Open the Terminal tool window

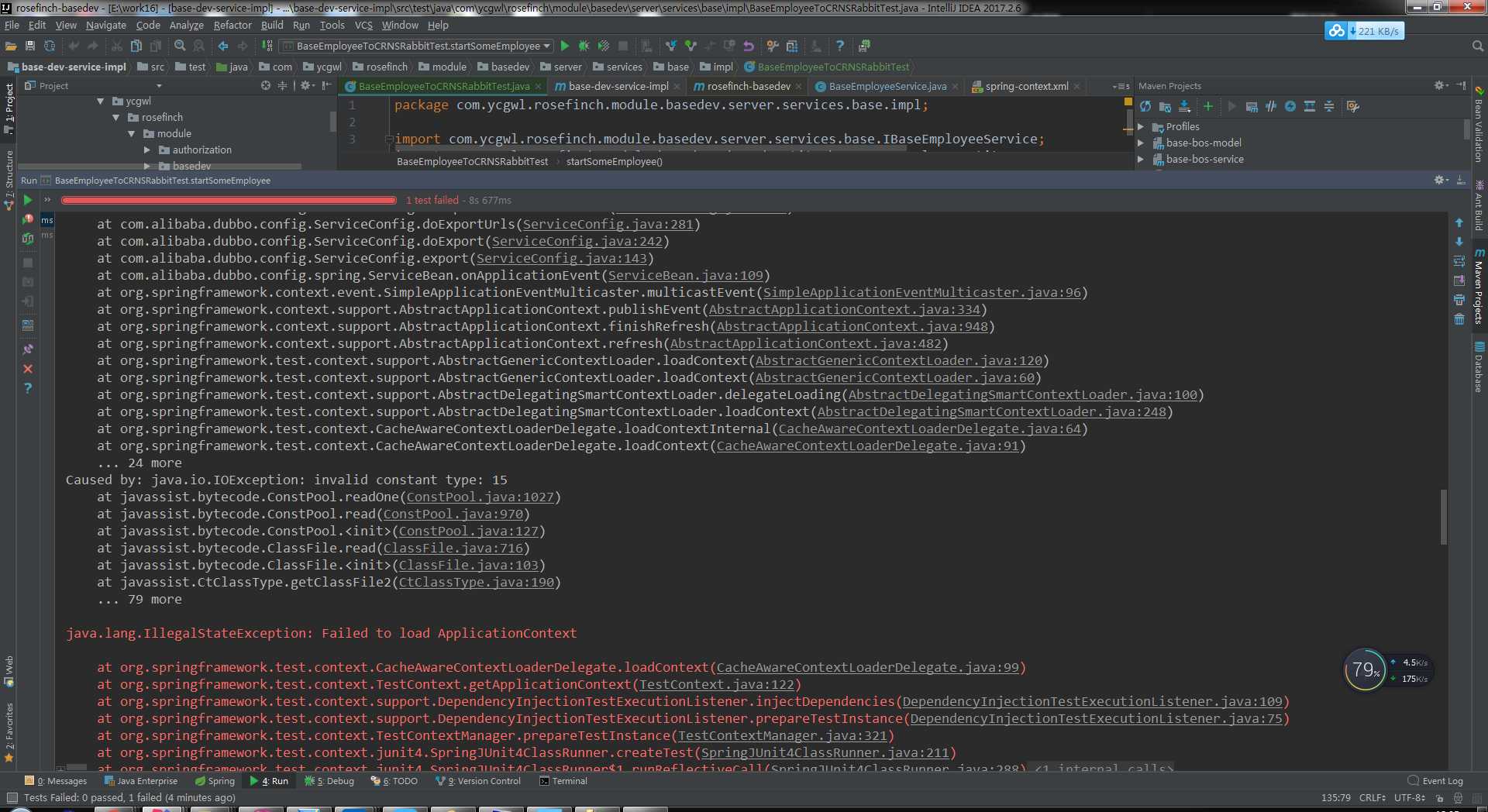click(563, 781)
